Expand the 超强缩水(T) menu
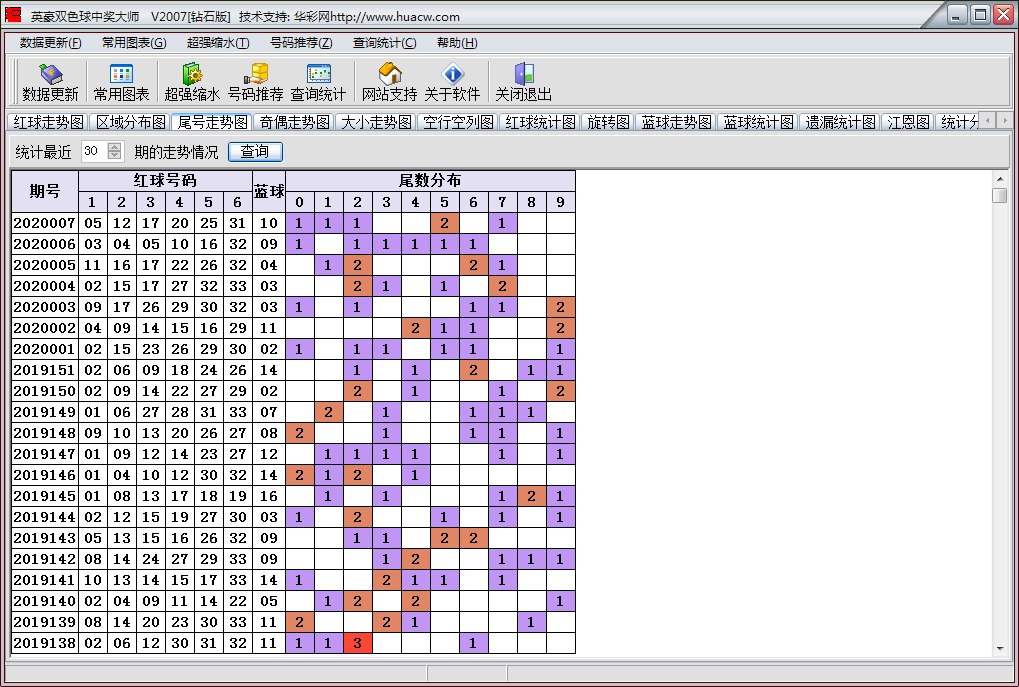The image size is (1019, 687). (218, 43)
